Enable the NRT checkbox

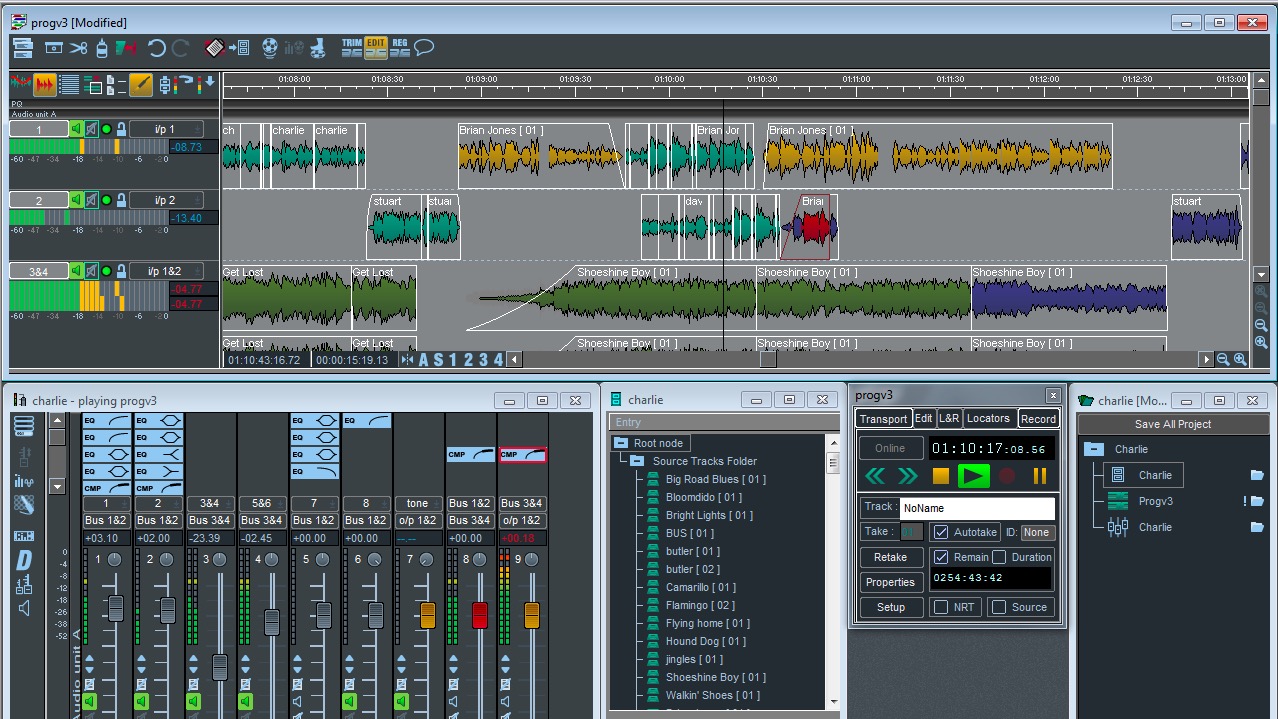[940, 607]
